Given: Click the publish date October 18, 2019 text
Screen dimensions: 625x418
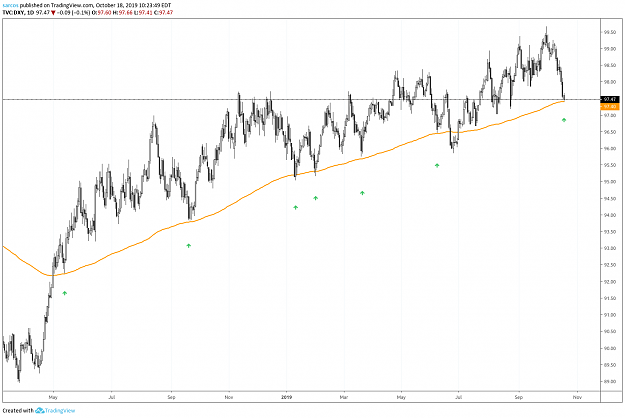Looking at the screenshot, I should coord(117,6).
